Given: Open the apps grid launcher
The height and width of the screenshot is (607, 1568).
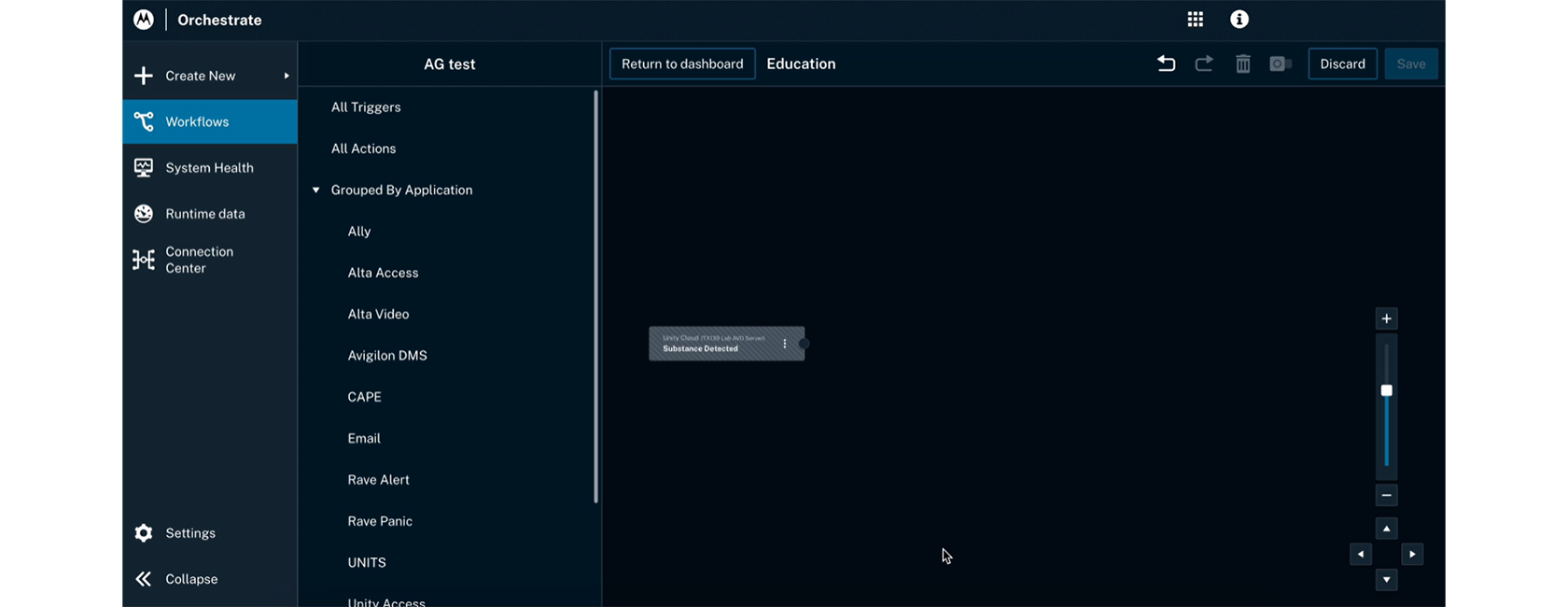Looking at the screenshot, I should tap(1195, 20).
